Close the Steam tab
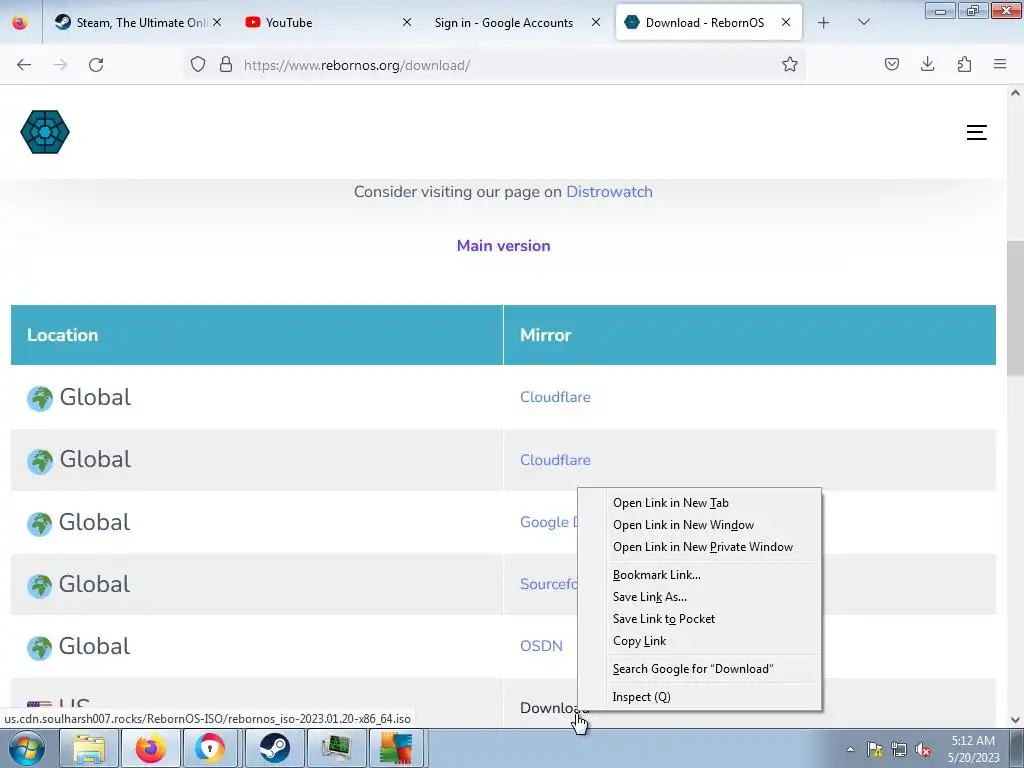The height and width of the screenshot is (768, 1024). (x=217, y=22)
